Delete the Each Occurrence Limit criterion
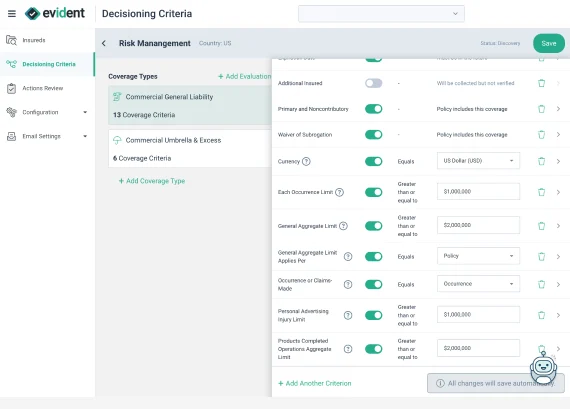The width and height of the screenshot is (570, 409). click(x=541, y=192)
